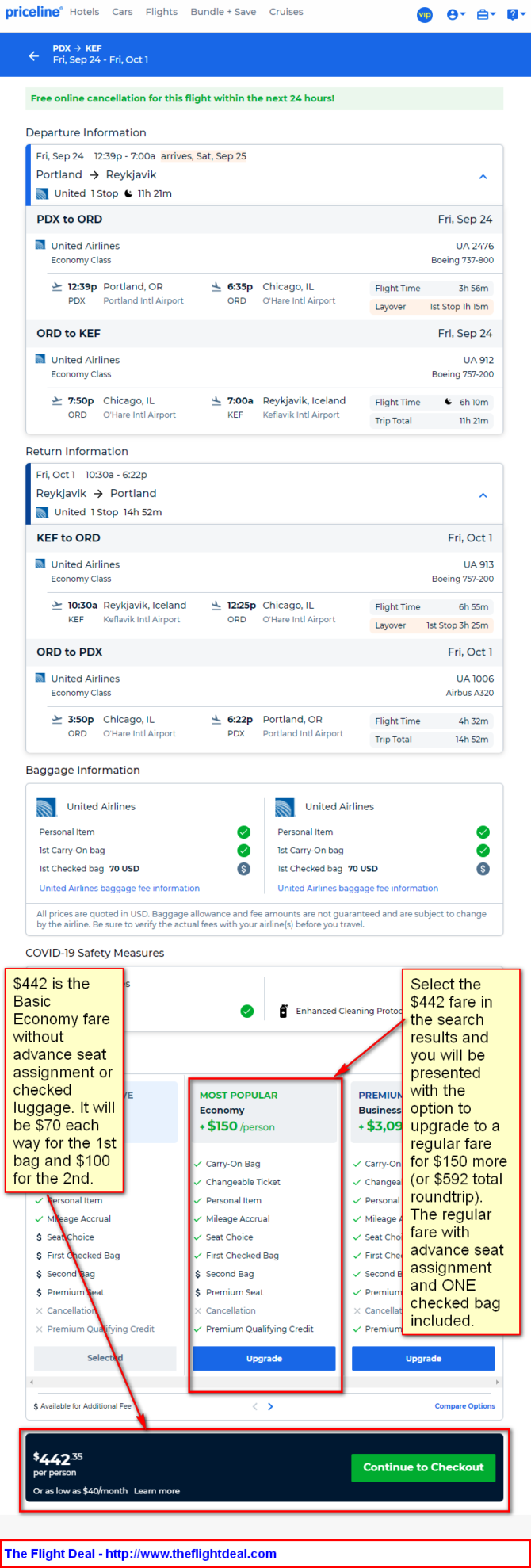Open Compare Options link
The width and height of the screenshot is (531, 1568).
[464, 1406]
